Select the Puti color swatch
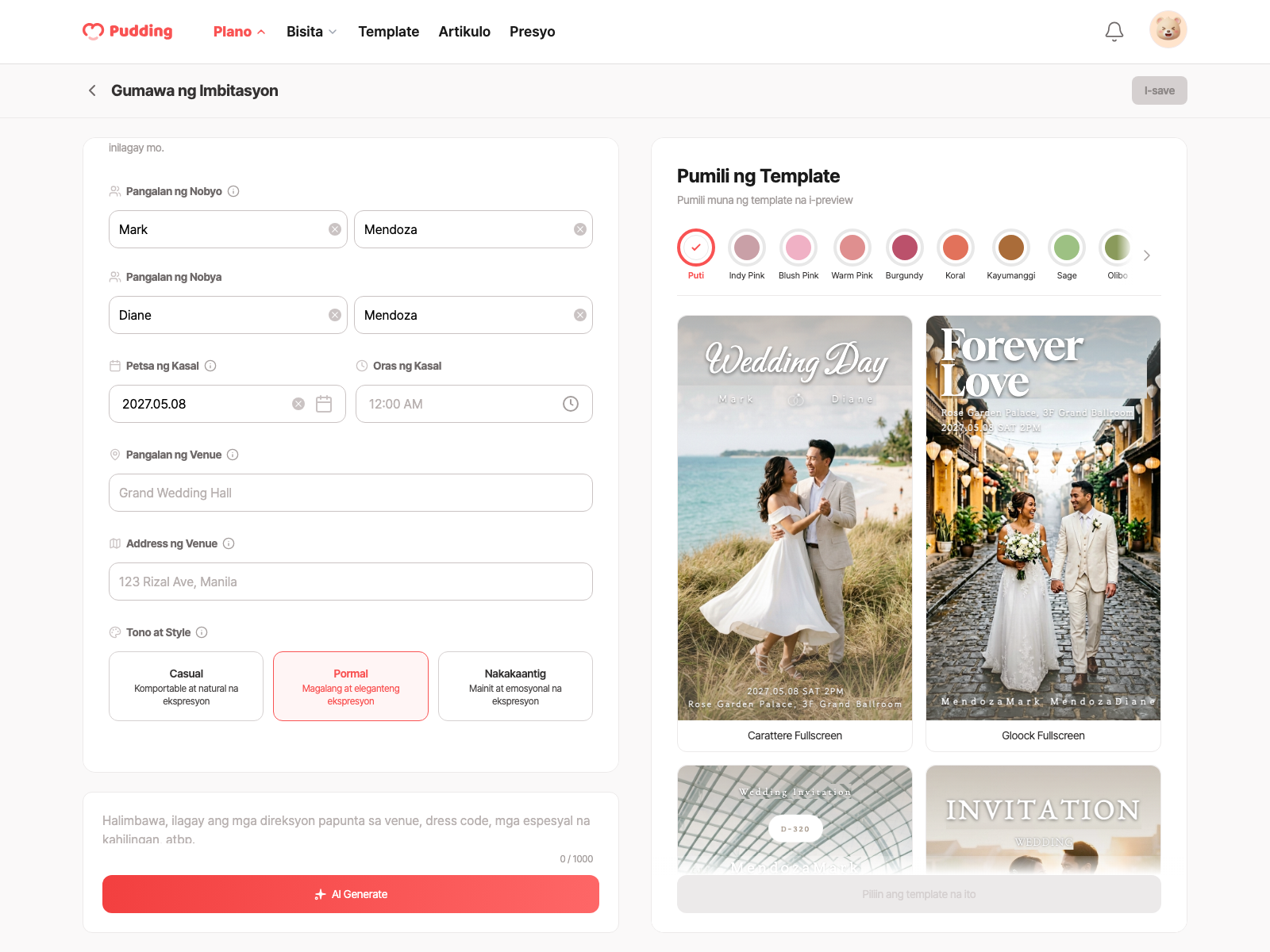Viewport: 1270px width, 952px height. pos(696,248)
